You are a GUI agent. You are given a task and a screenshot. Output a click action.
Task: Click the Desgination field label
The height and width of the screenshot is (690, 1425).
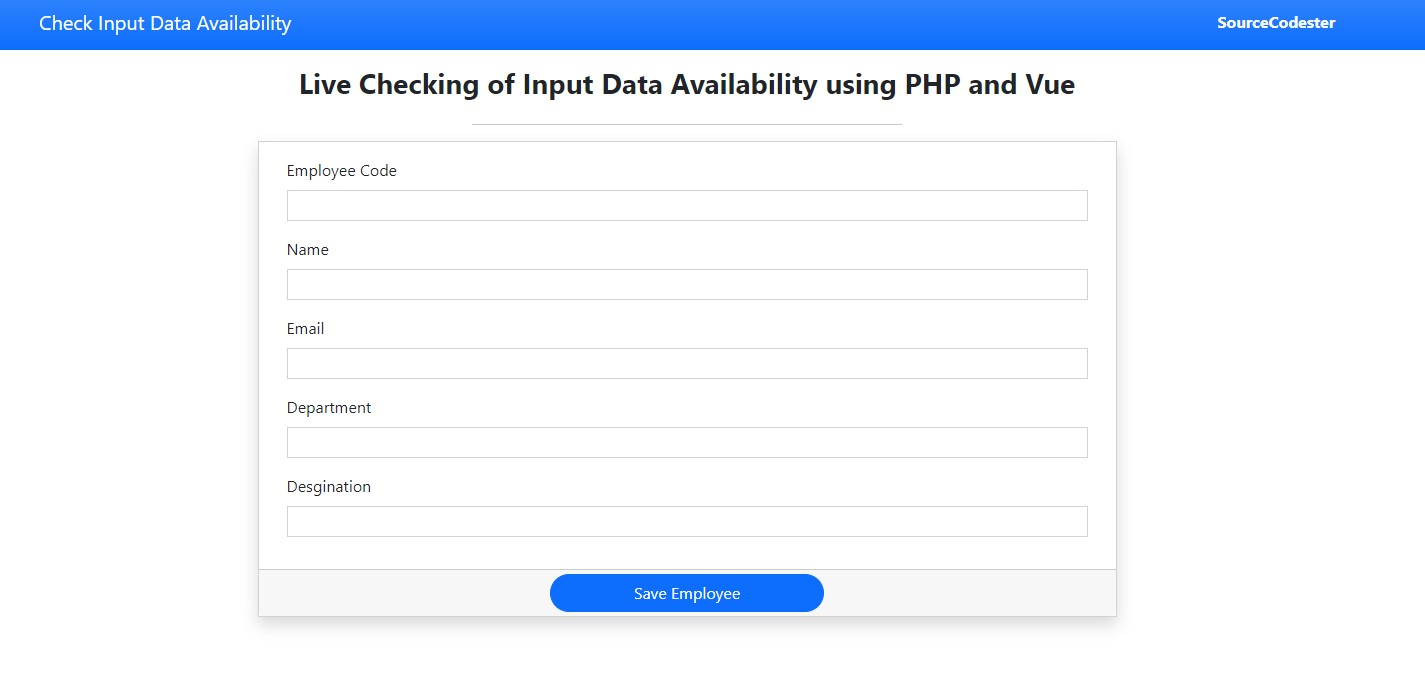[328, 487]
